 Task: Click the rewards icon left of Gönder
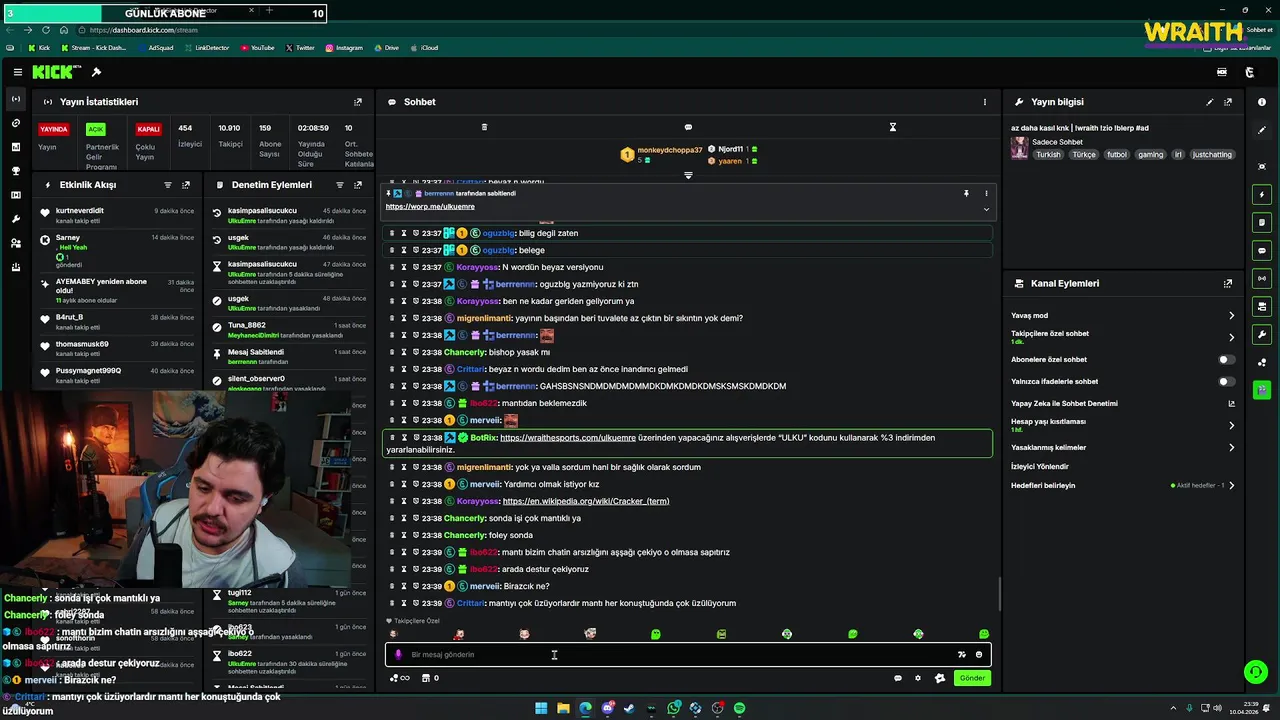click(x=939, y=678)
